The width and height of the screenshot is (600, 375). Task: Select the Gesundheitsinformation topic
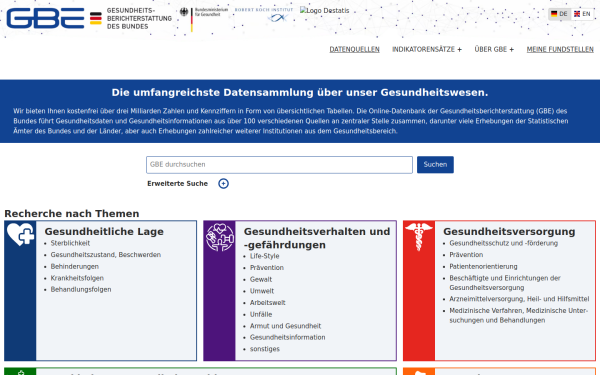tap(287, 338)
